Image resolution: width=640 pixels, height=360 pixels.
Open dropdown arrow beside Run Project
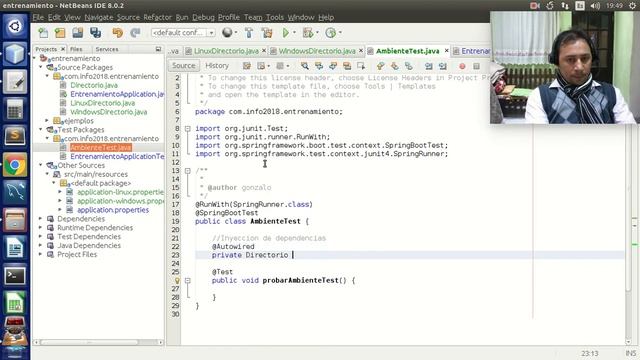294,33
